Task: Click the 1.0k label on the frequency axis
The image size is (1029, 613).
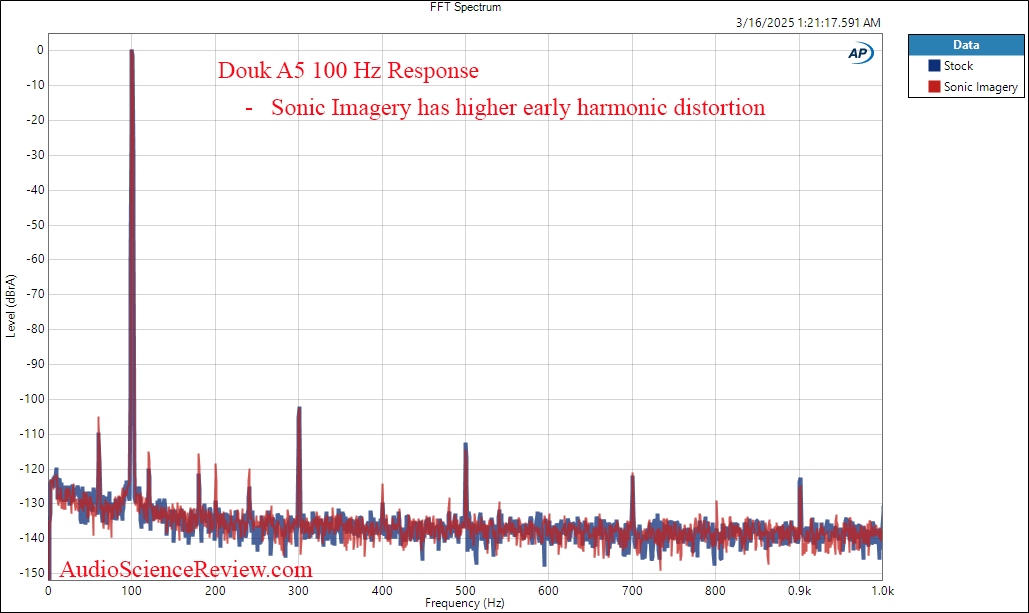Action: tap(883, 591)
